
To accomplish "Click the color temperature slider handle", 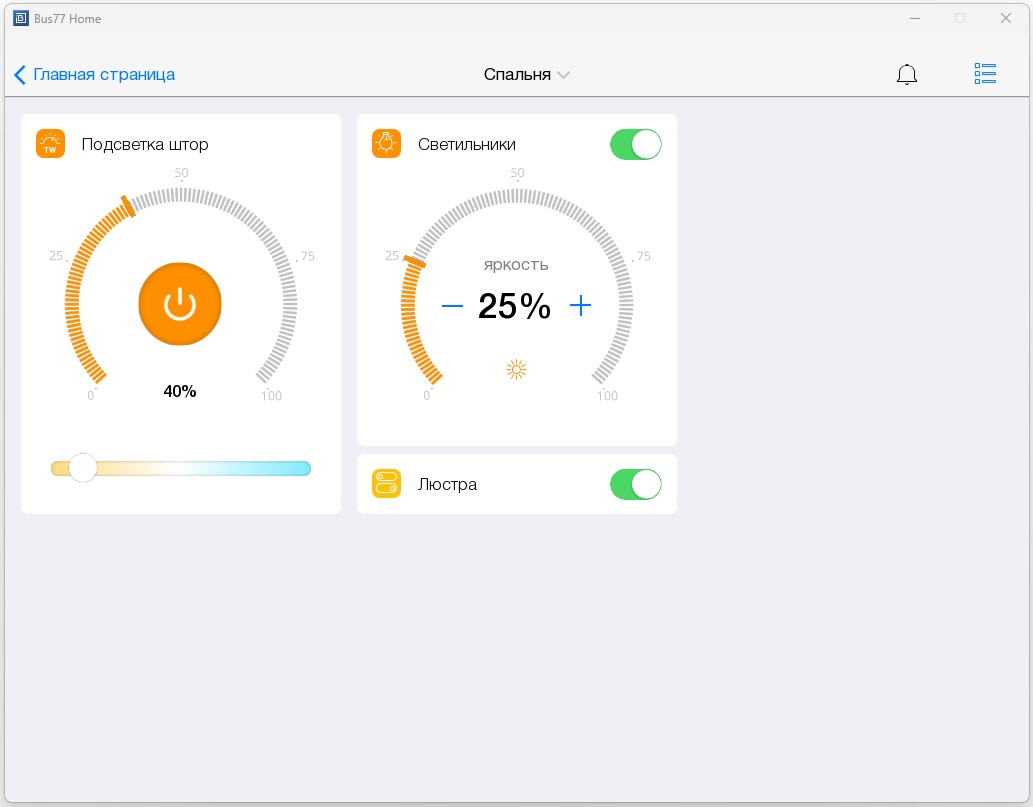I will tap(83, 468).
